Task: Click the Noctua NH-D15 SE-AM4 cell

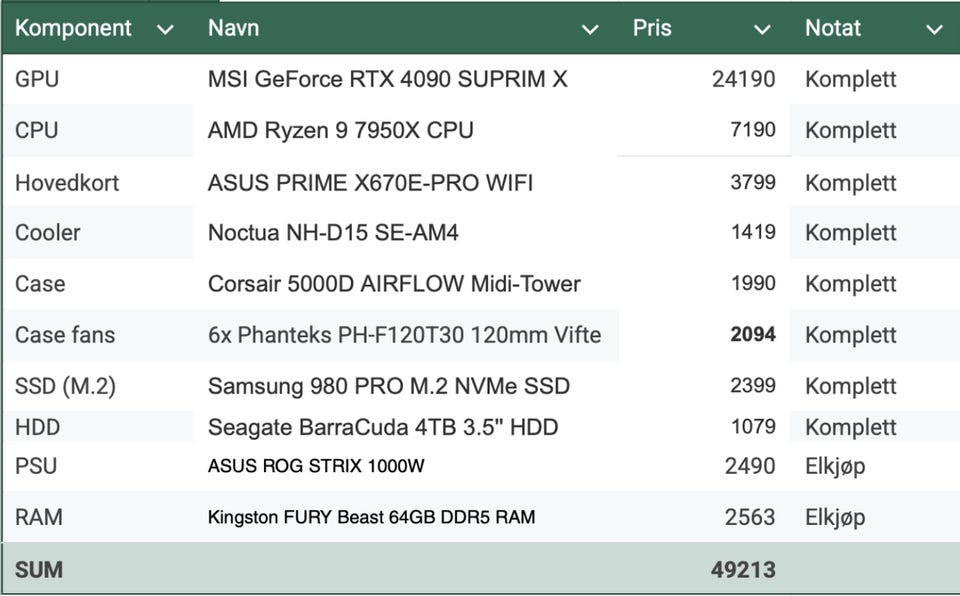Action: click(333, 233)
